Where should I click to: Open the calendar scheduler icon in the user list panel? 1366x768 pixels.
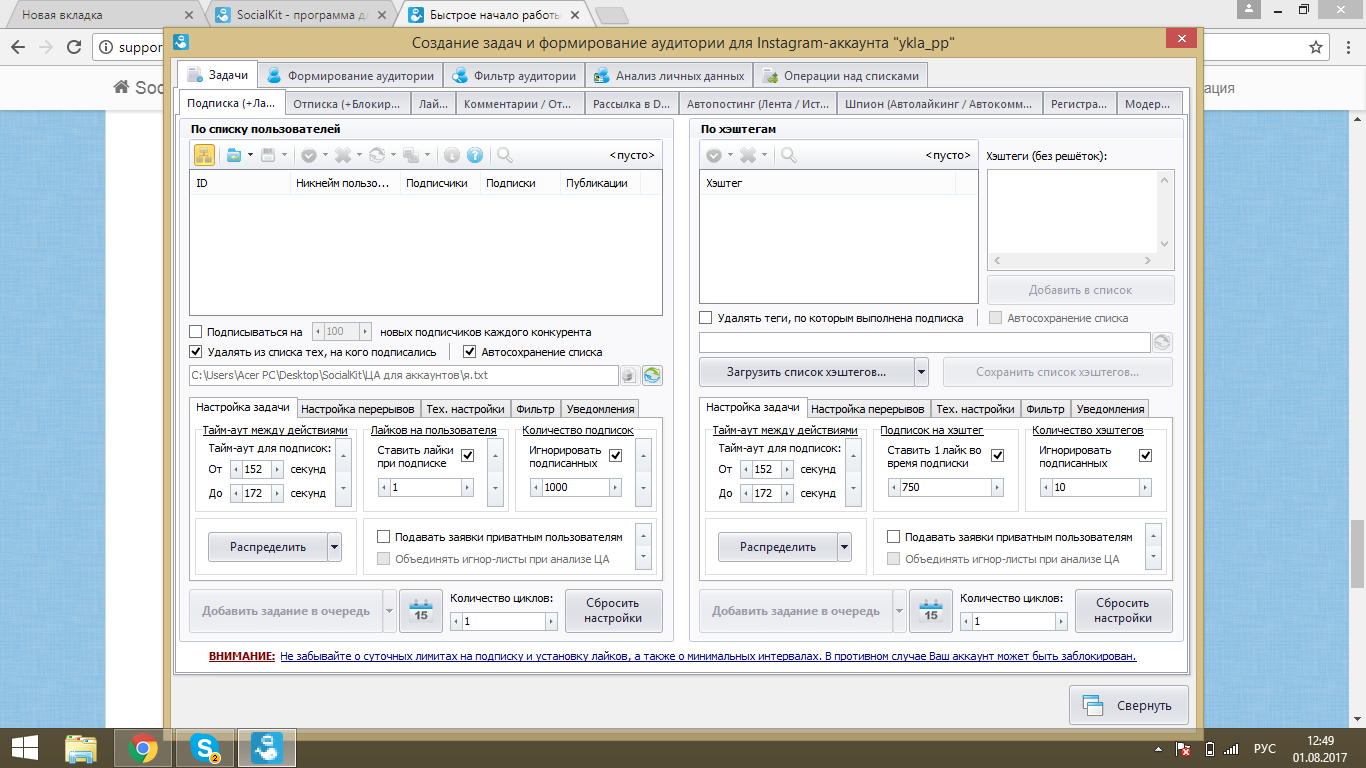(421, 611)
